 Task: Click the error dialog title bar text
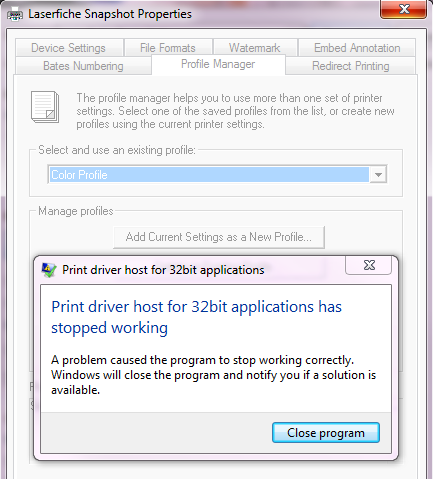(x=163, y=270)
